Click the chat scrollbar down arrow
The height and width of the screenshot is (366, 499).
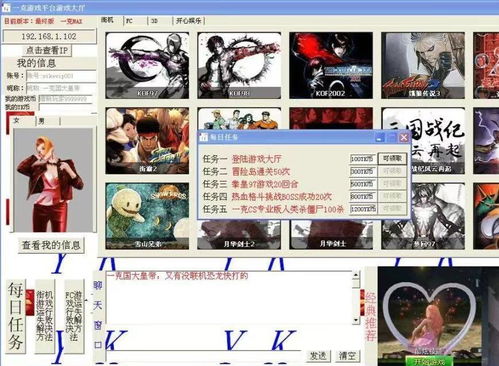pos(356,320)
